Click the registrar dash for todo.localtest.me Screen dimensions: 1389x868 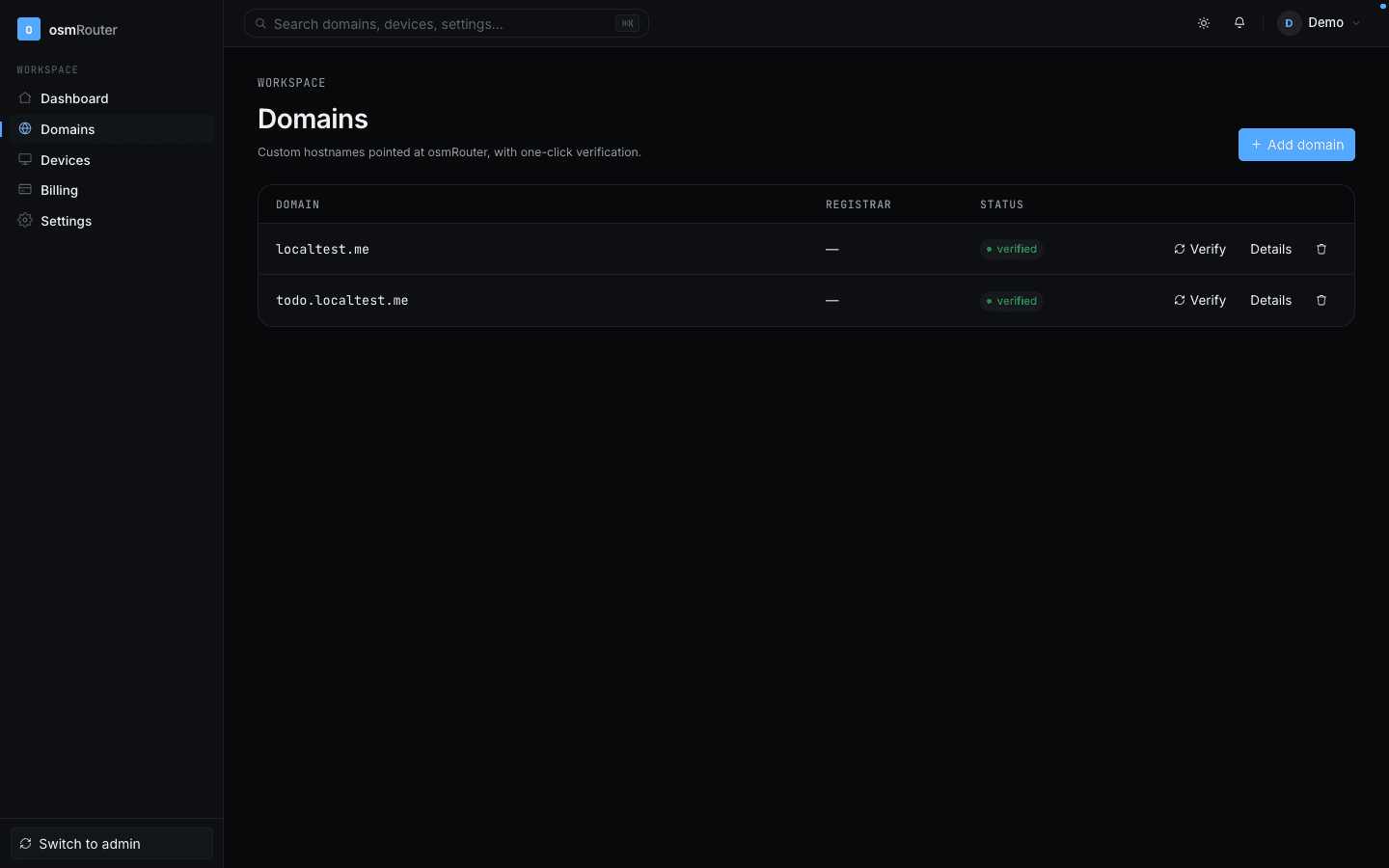831,300
